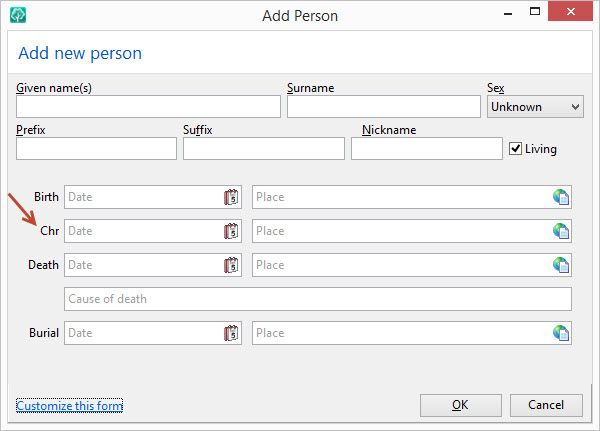Open the Burial date calendar icon

pyautogui.click(x=231, y=333)
